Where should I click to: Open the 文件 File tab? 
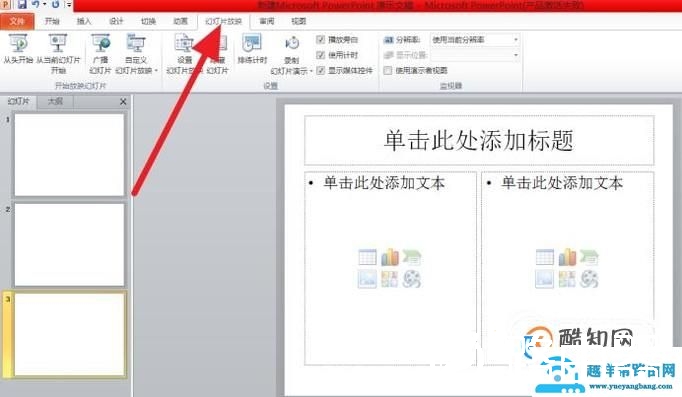17,21
